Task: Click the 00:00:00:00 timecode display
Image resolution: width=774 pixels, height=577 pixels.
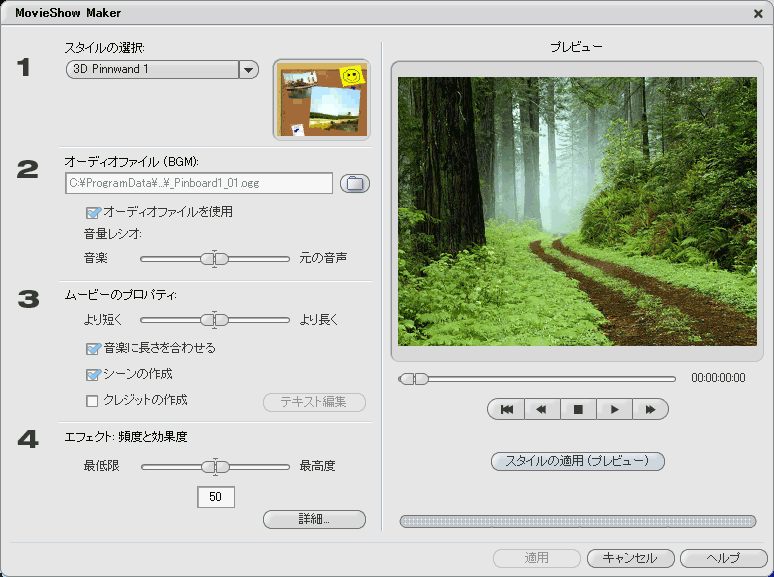Action: click(x=718, y=378)
